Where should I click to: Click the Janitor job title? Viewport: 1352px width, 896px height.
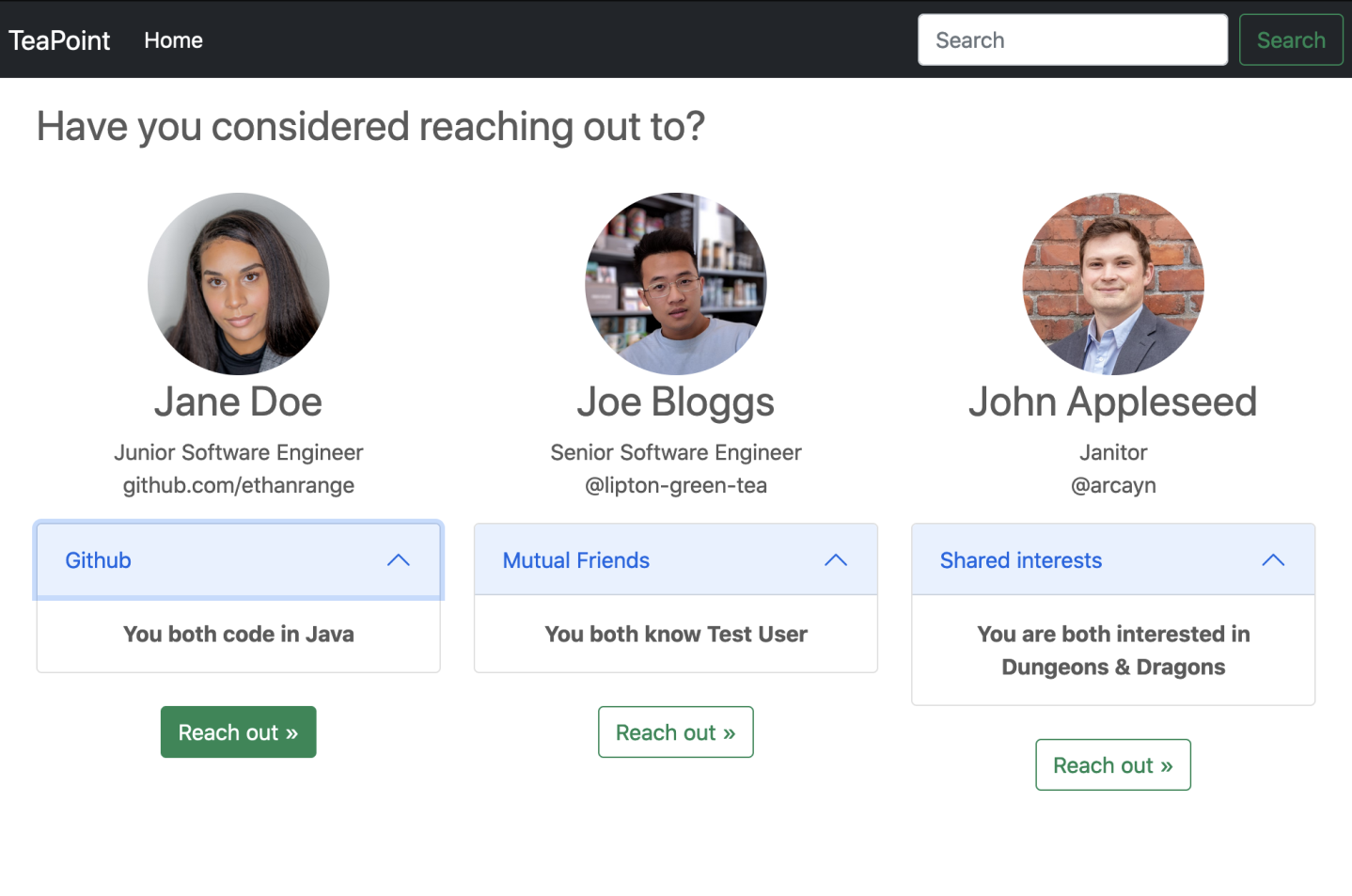tap(1113, 452)
